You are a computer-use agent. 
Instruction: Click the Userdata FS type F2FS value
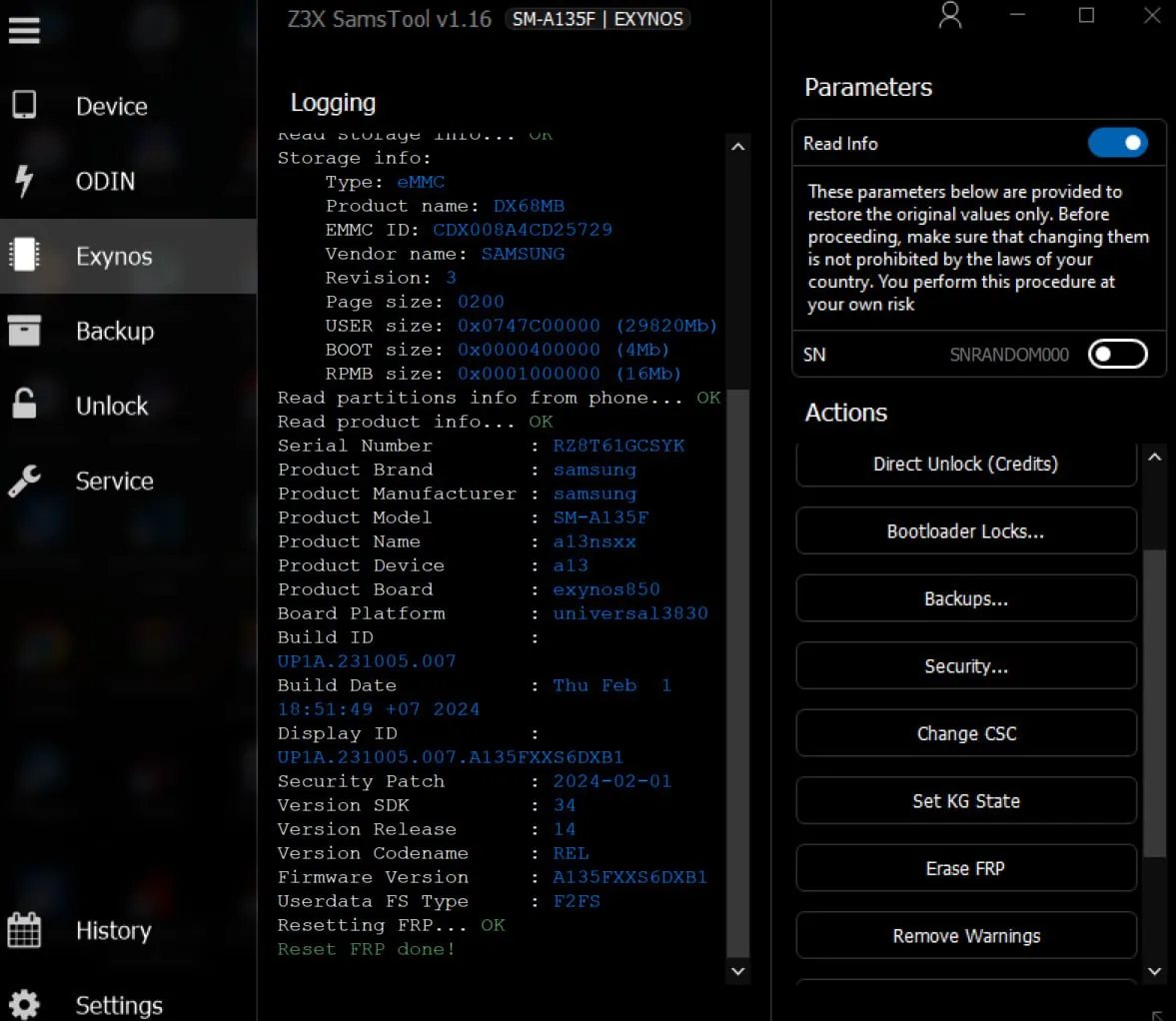577,901
